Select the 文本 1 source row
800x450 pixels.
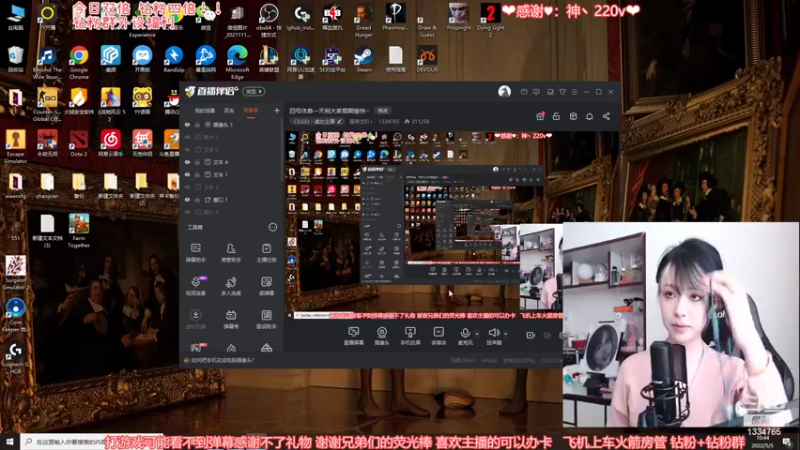click(x=231, y=174)
